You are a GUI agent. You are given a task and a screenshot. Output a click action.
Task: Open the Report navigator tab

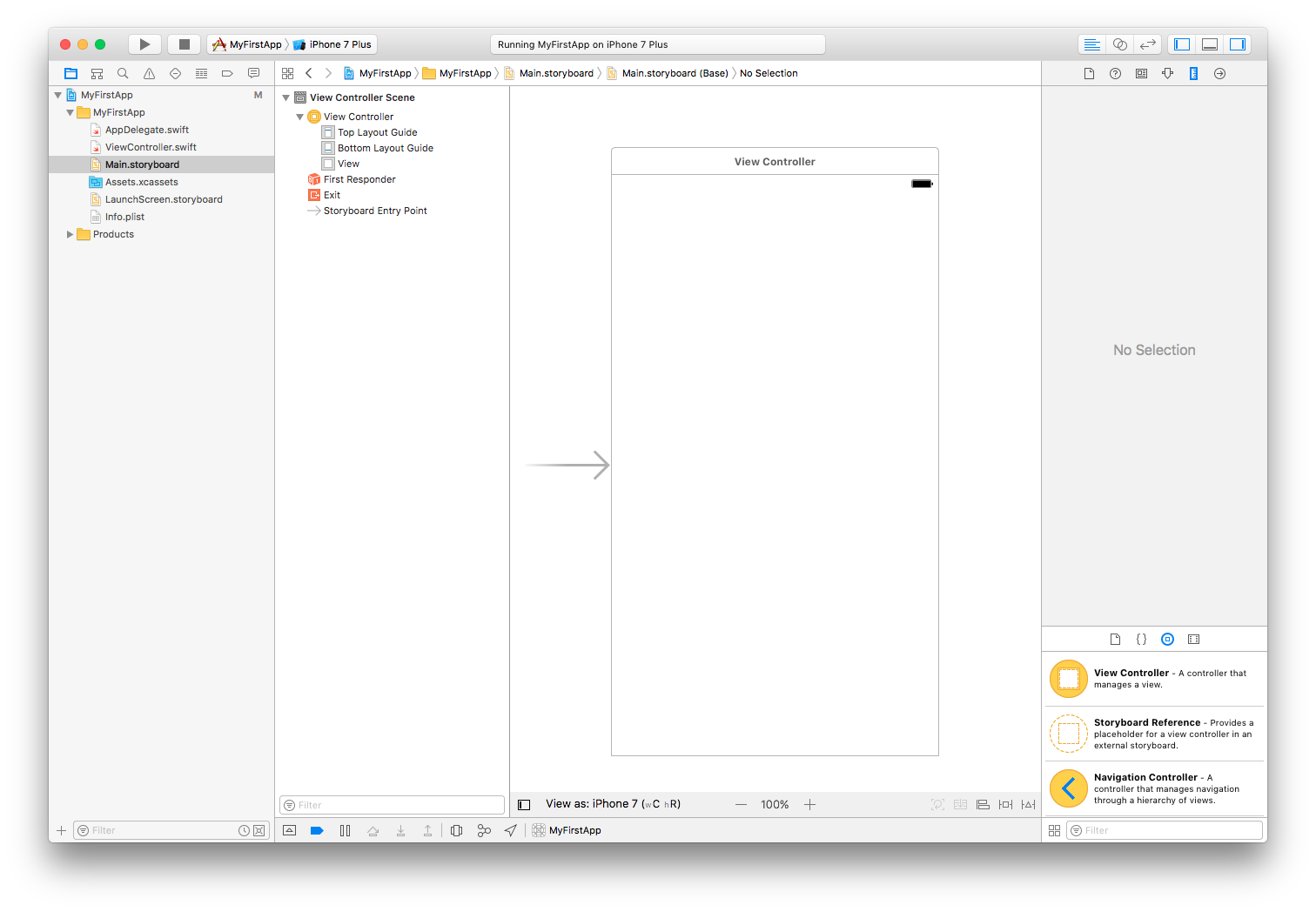click(253, 73)
